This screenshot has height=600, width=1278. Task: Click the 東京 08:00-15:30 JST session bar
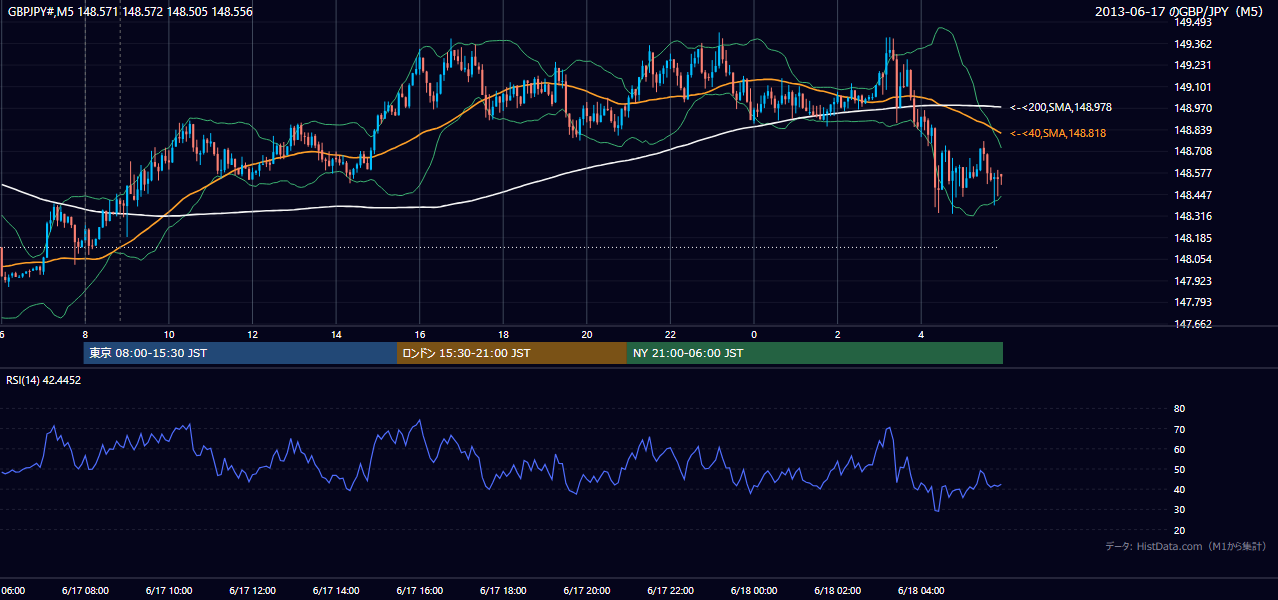point(240,353)
